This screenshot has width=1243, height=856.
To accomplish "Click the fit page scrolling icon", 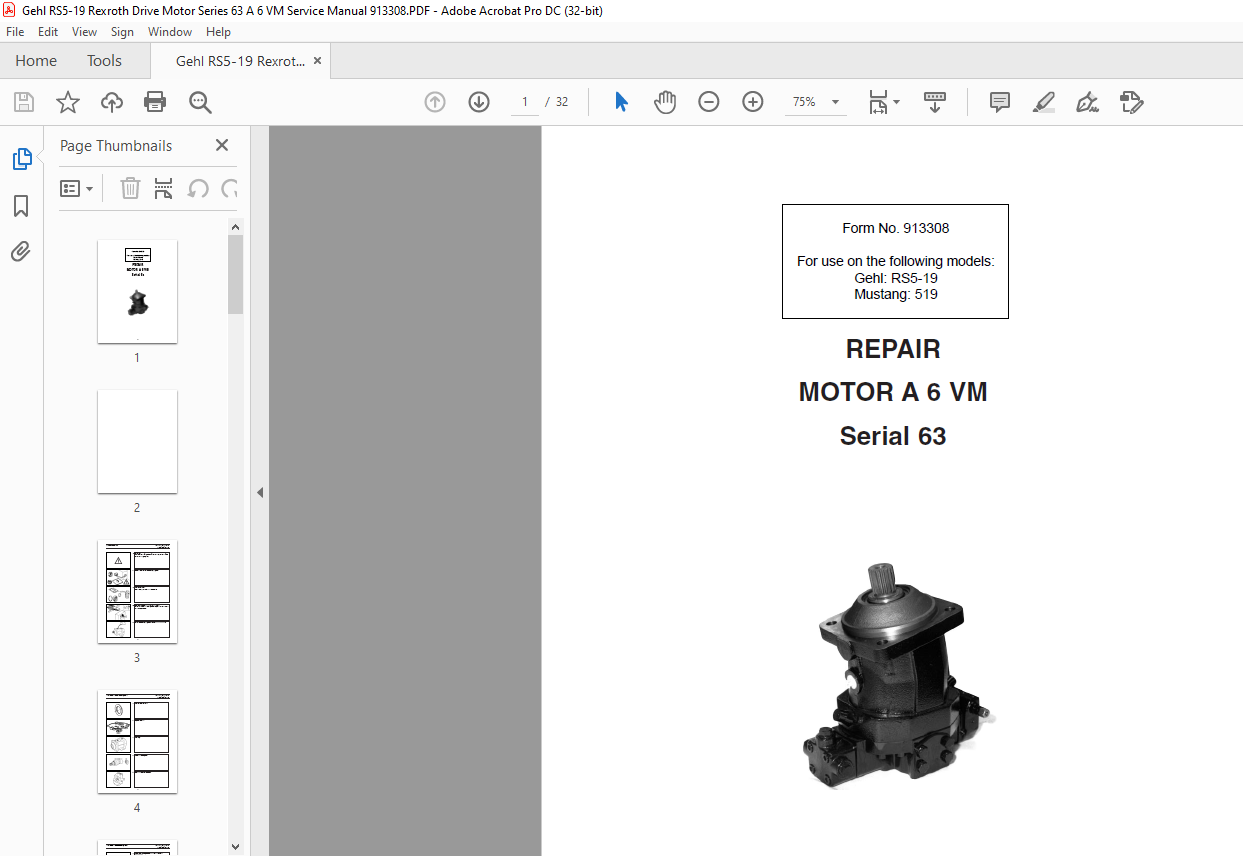I will pos(878,102).
